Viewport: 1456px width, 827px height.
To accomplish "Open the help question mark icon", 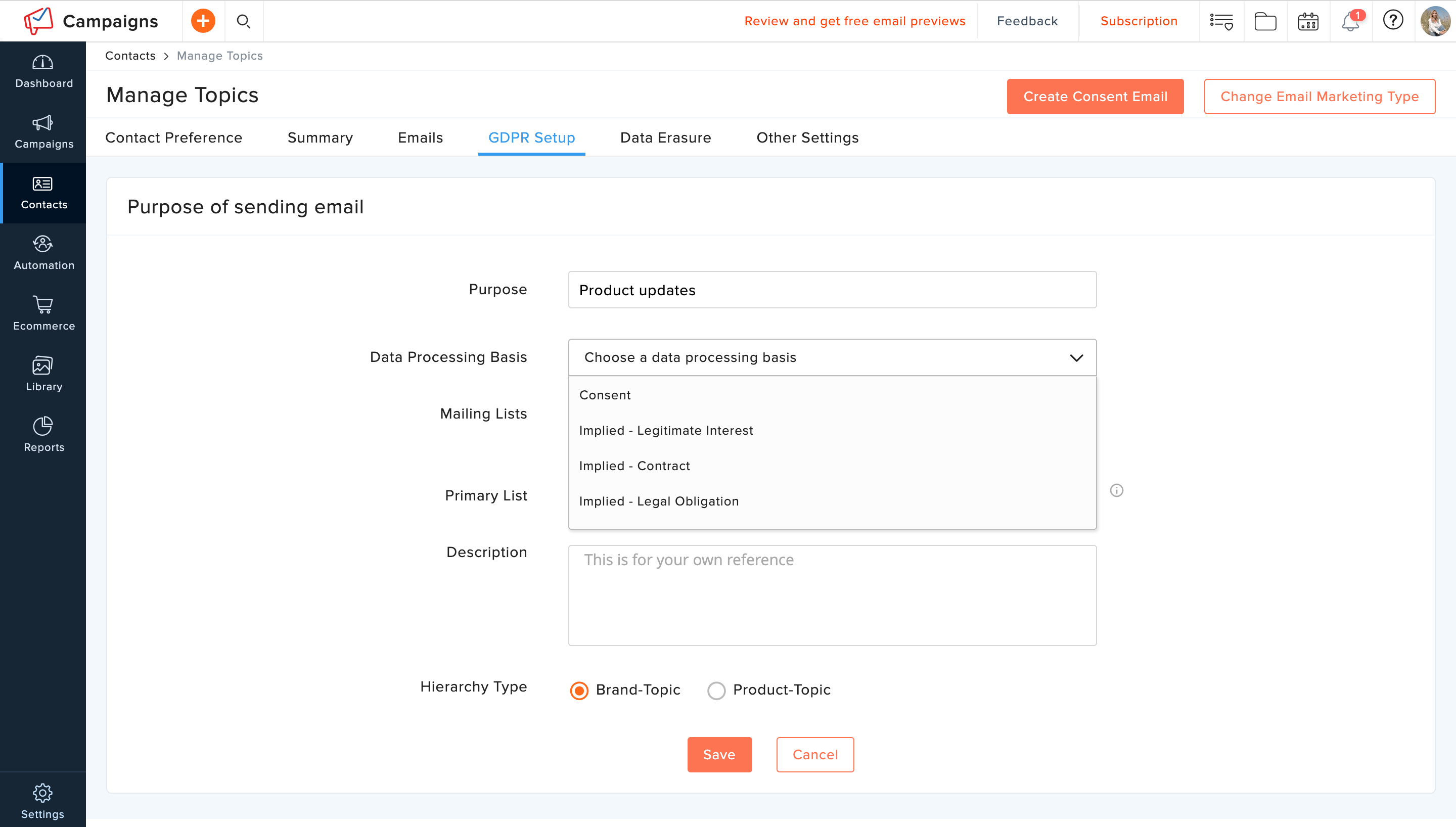I will 1393,20.
